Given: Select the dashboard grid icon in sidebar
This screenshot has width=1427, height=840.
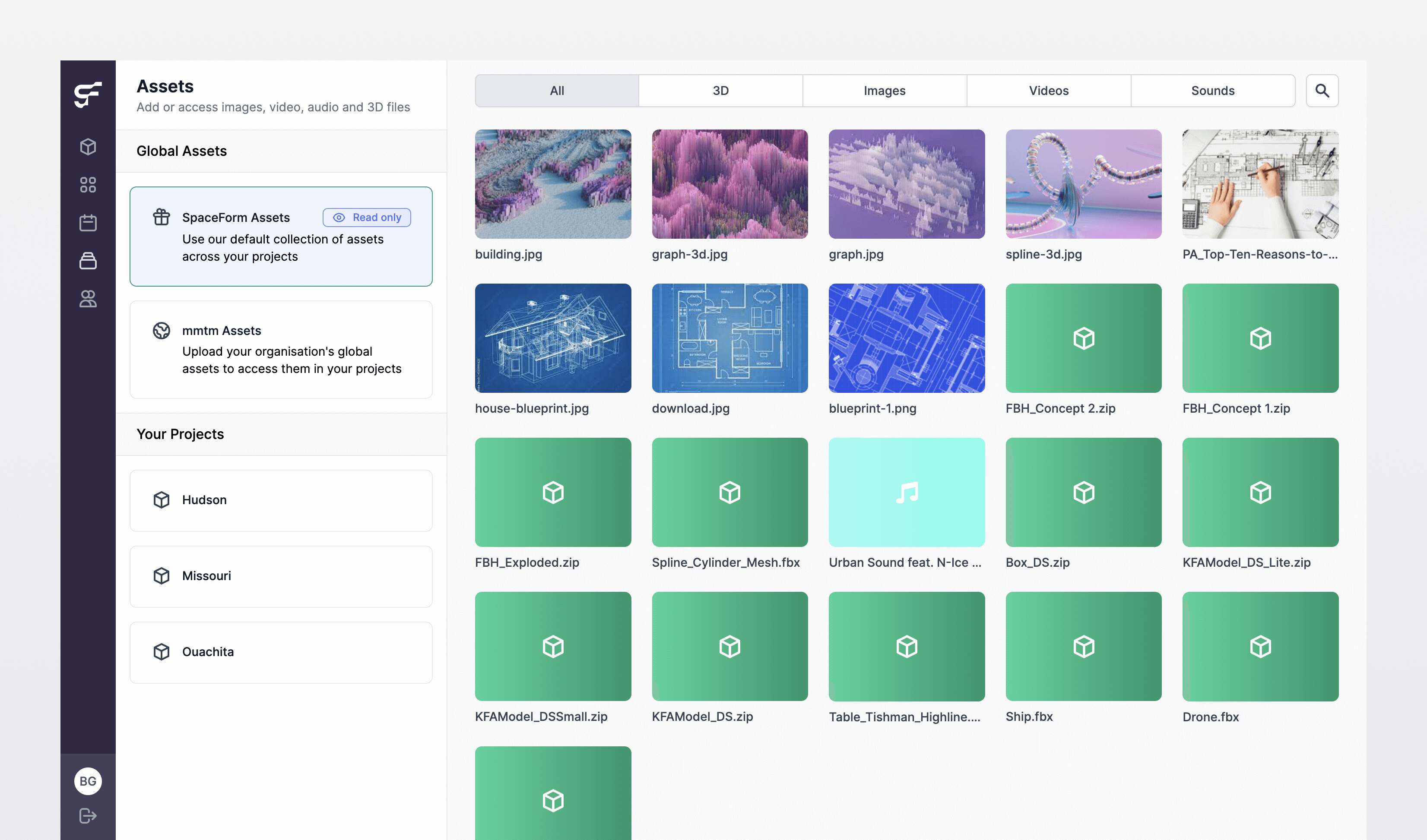Looking at the screenshot, I should [88, 184].
